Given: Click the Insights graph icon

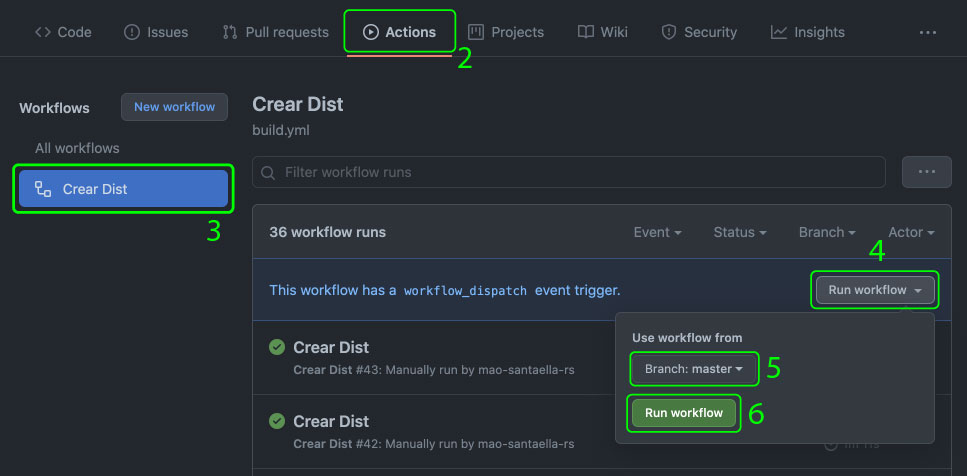Looking at the screenshot, I should pyautogui.click(x=779, y=32).
